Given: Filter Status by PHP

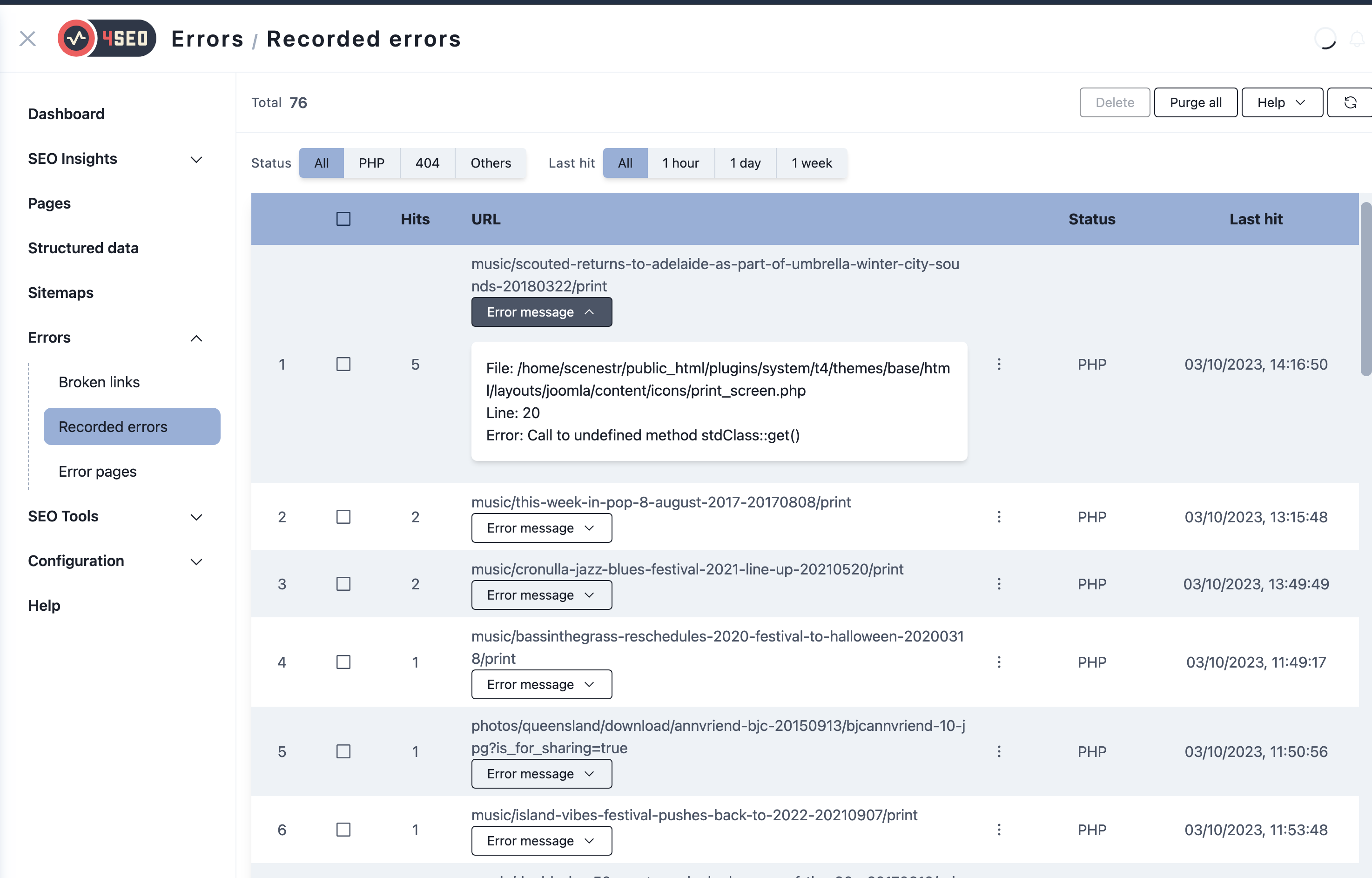Looking at the screenshot, I should (x=371, y=163).
